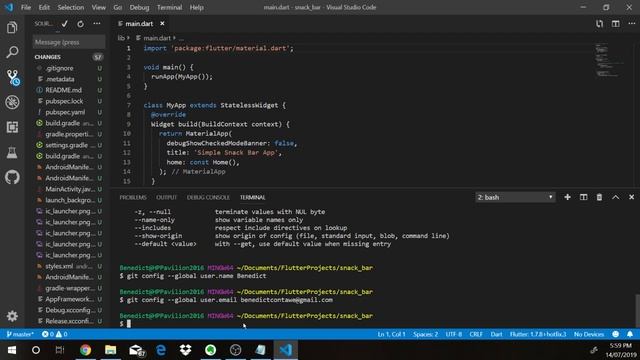Viewport: 640px width, 360px height.
Task: Click the master branch in status bar
Action: click(x=20, y=334)
